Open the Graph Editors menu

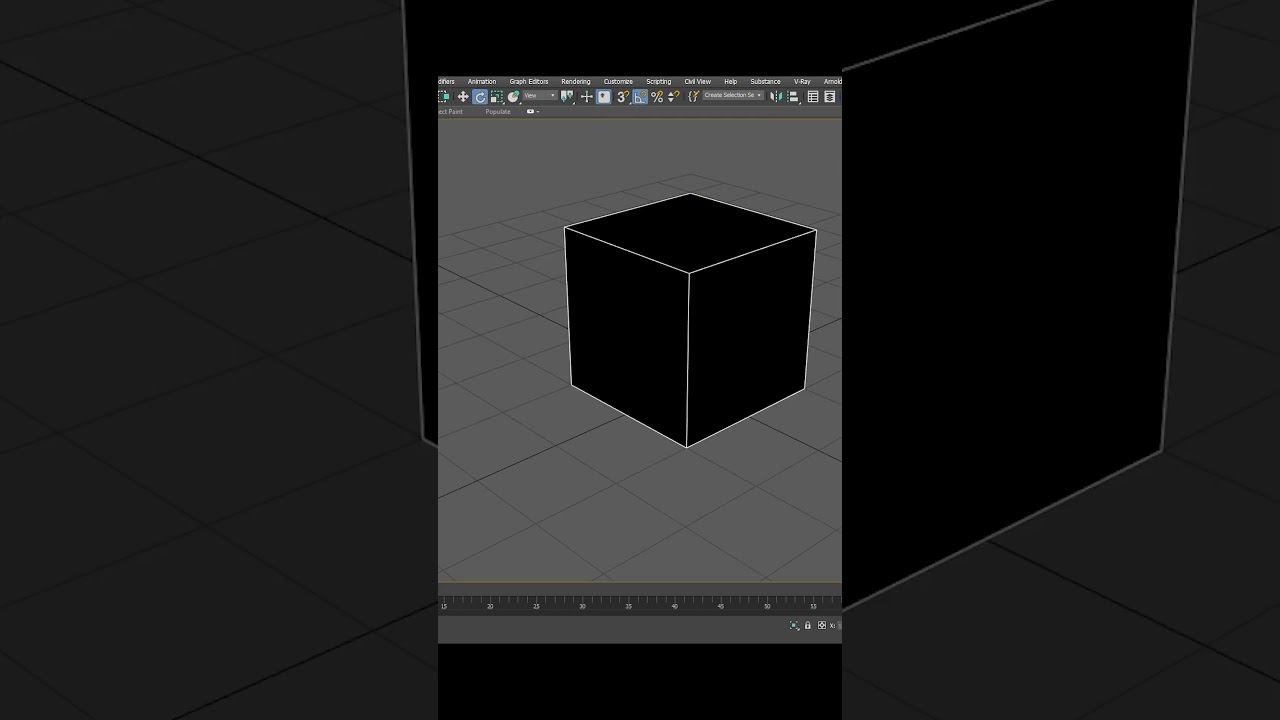coord(529,82)
